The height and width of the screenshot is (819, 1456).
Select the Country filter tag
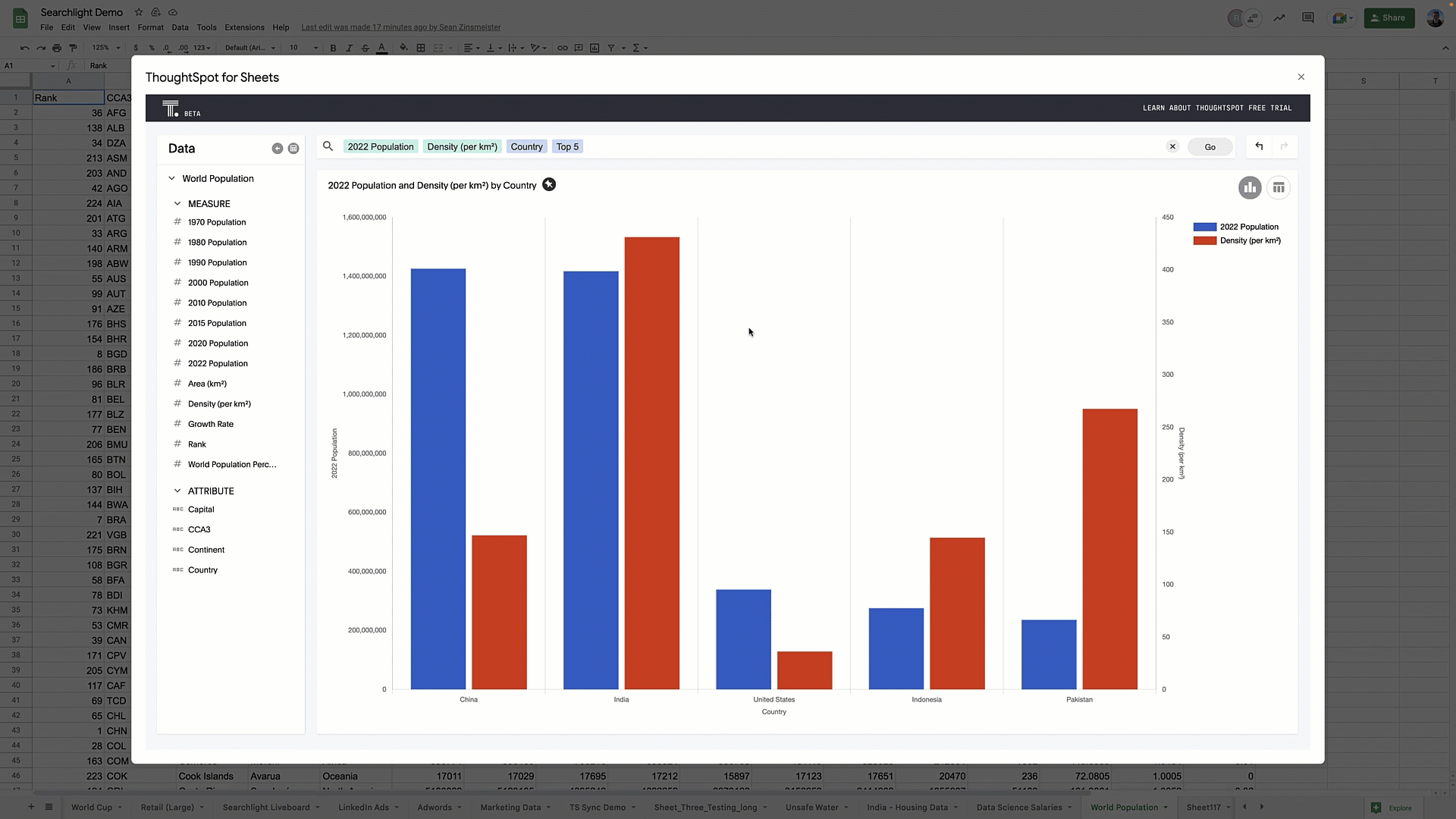point(527,147)
